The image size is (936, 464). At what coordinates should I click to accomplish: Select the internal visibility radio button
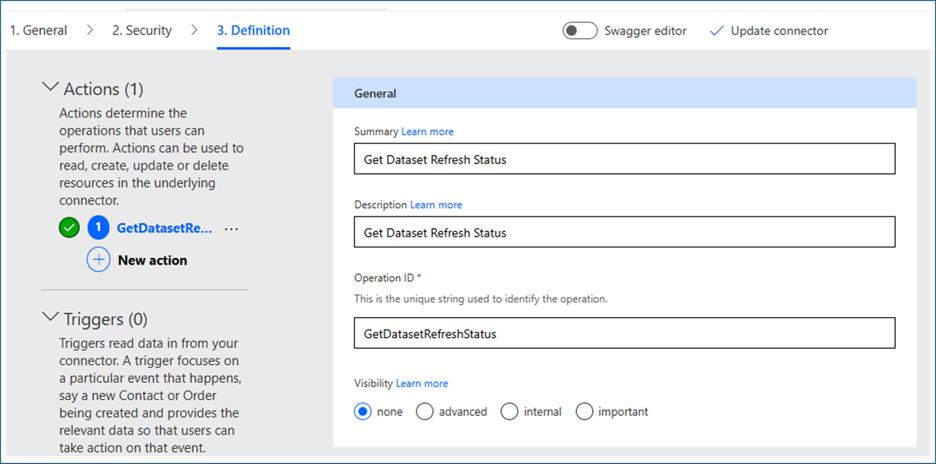tap(509, 411)
